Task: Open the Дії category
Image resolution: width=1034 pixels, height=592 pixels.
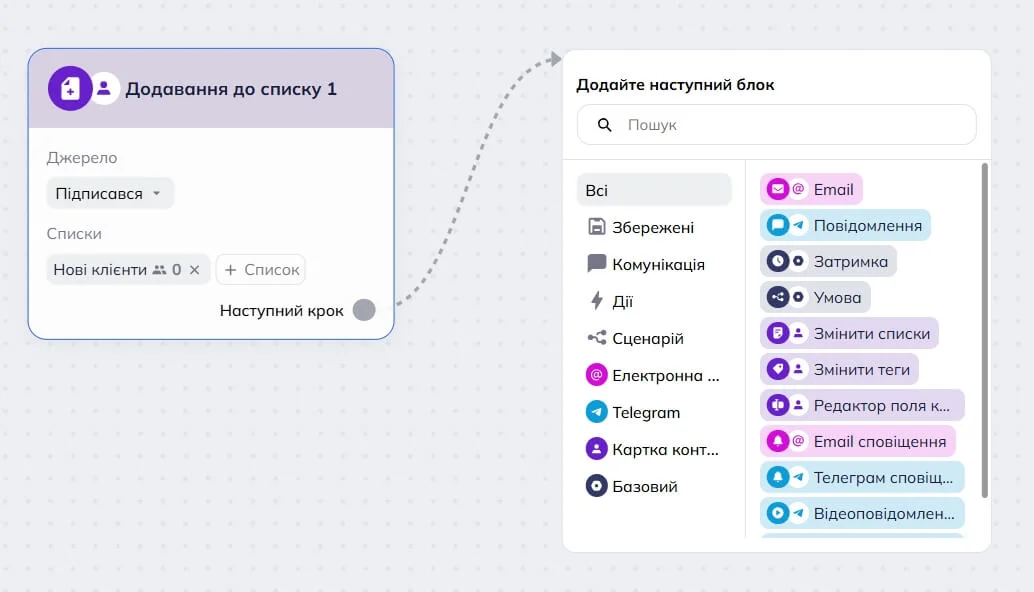Action: point(654,301)
